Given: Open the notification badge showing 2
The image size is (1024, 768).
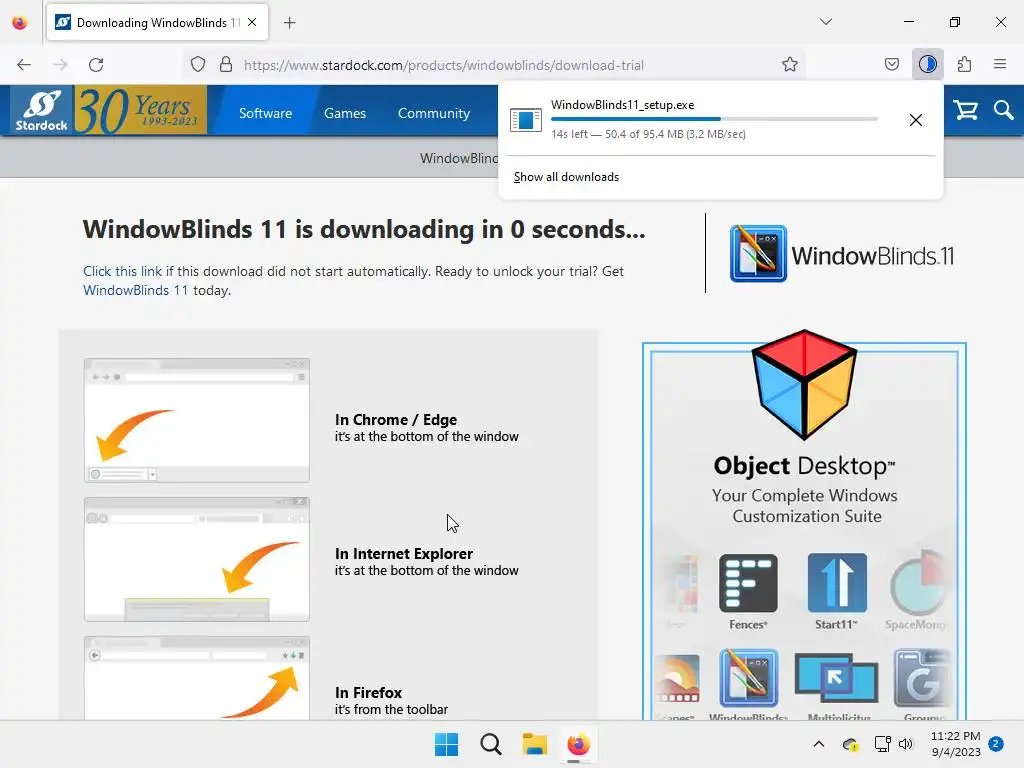Looking at the screenshot, I should pyautogui.click(x=996, y=744).
